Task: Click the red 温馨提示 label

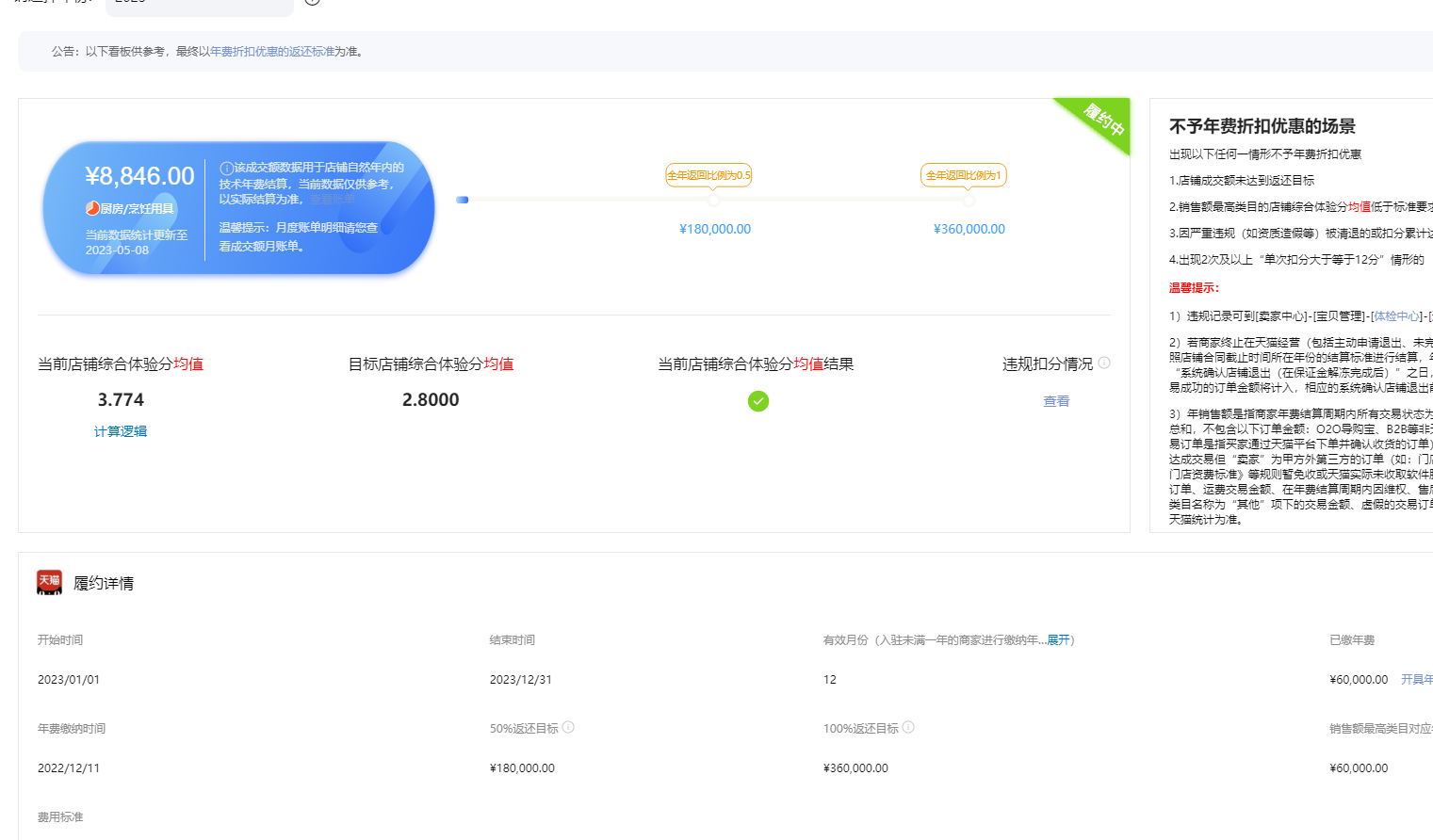Action: point(1194,288)
